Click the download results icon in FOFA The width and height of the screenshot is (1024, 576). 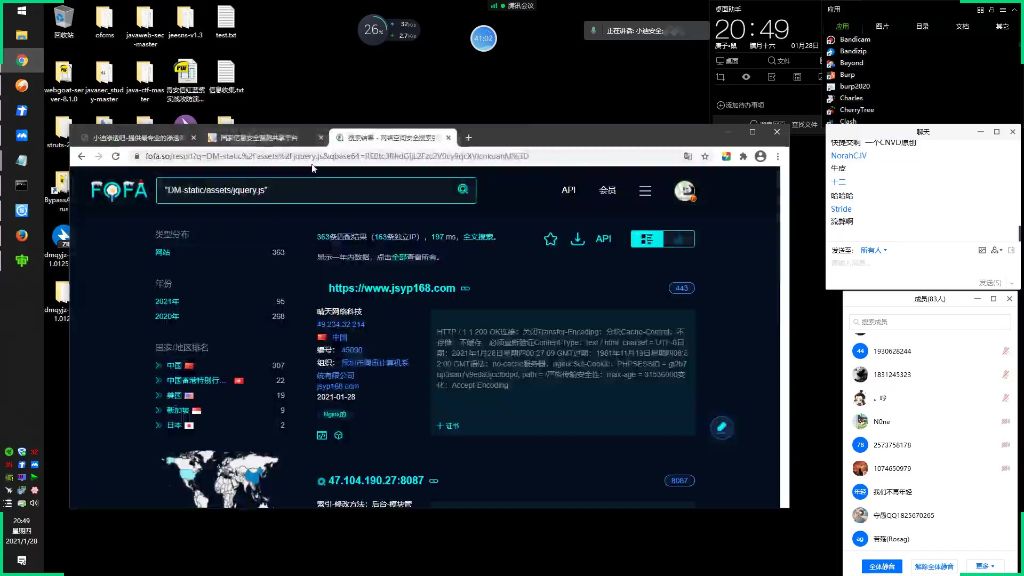[577, 239]
